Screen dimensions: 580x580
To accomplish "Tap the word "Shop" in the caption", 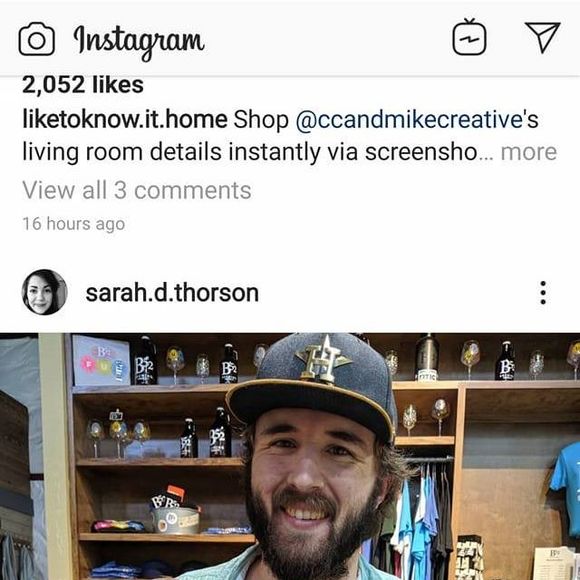I will (261, 121).
